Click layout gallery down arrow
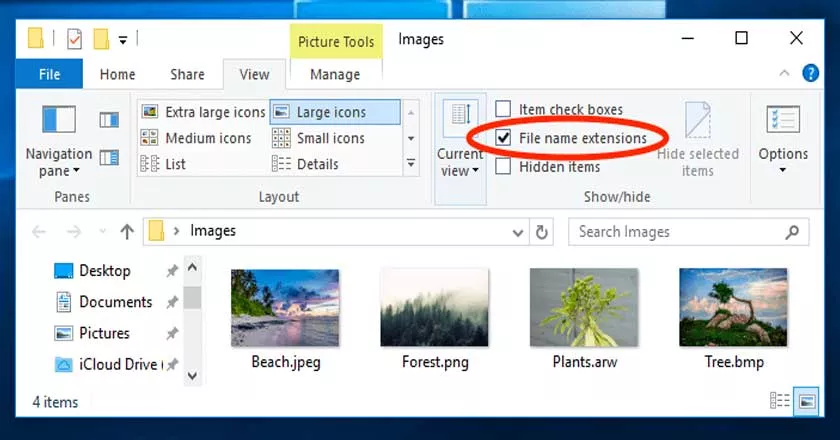840x440 pixels. [x=411, y=138]
